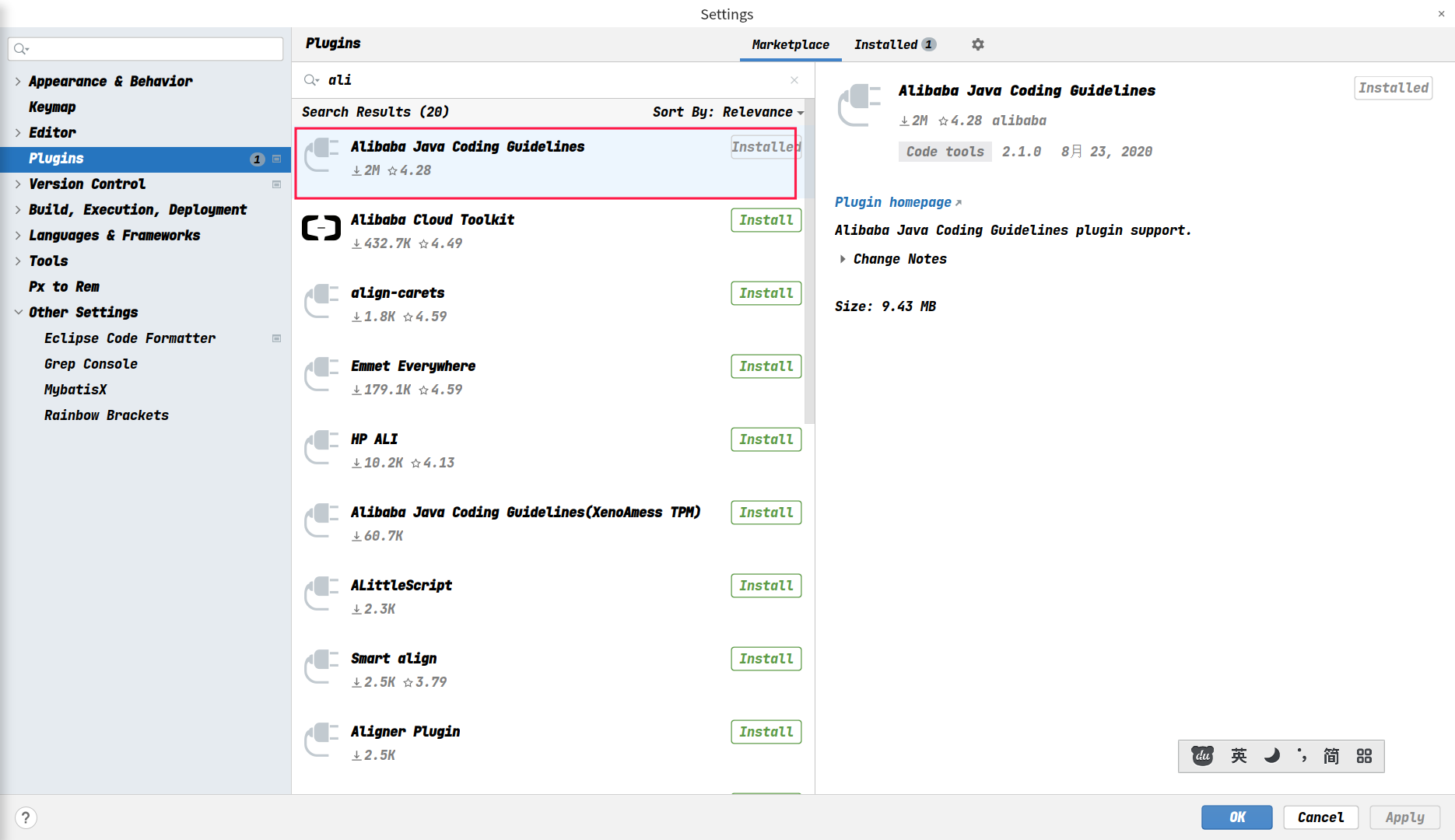Click the Aligner Plugin icon
Screen dimensions: 1455x840
[x=321, y=740]
